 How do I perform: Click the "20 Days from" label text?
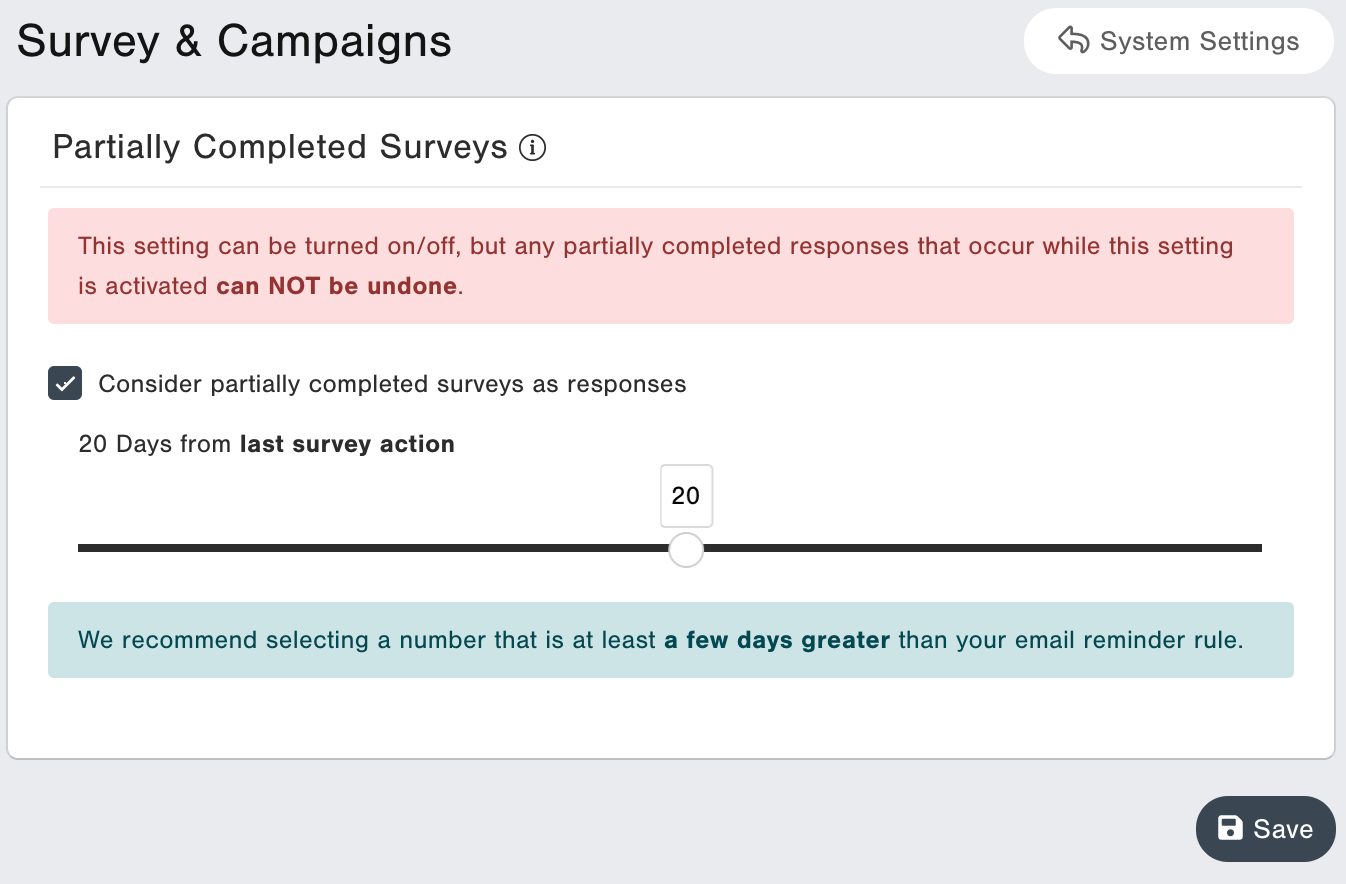(156, 444)
